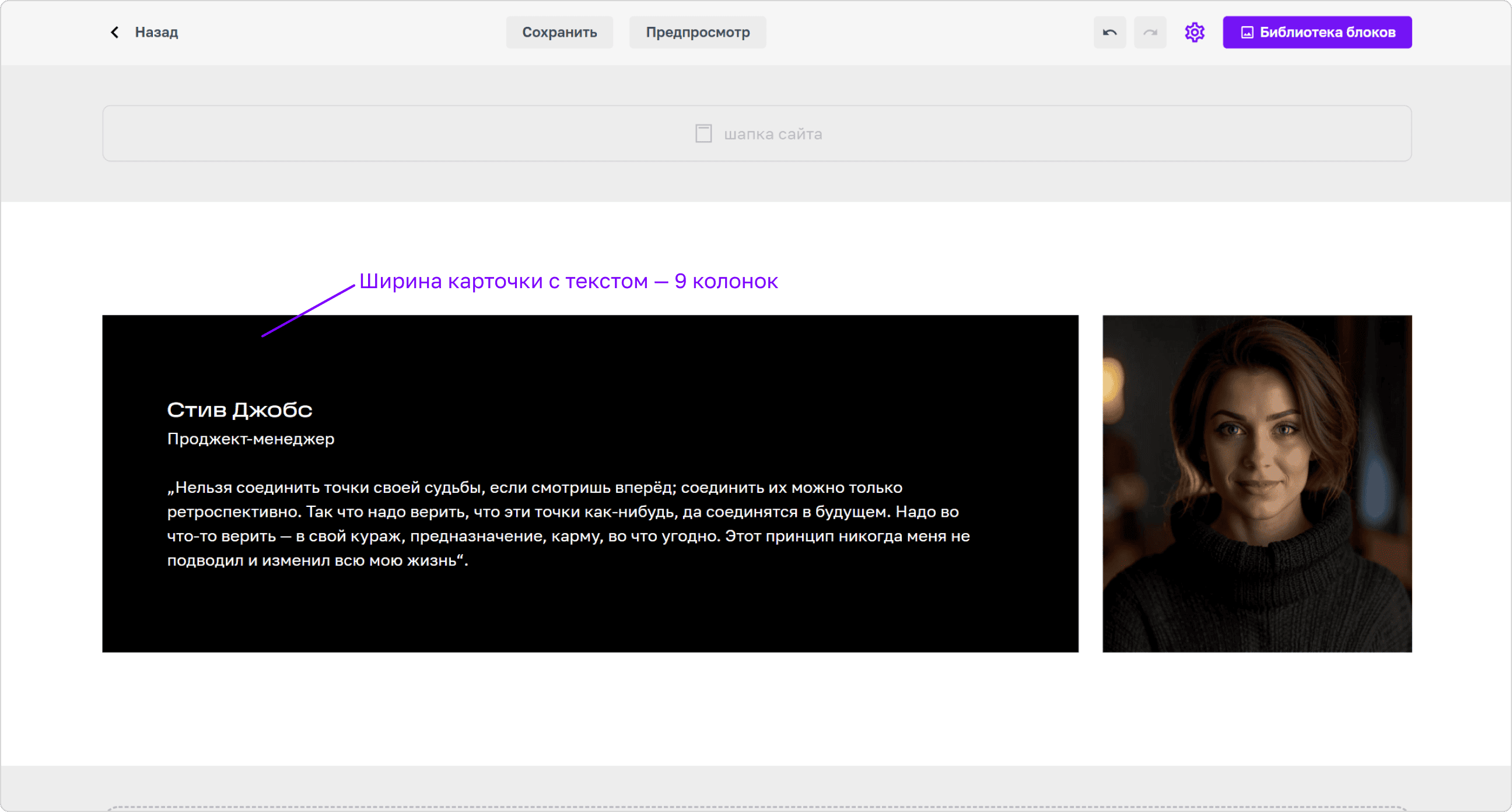Select the woman portrait image
This screenshot has height=812, width=1512.
(1256, 483)
